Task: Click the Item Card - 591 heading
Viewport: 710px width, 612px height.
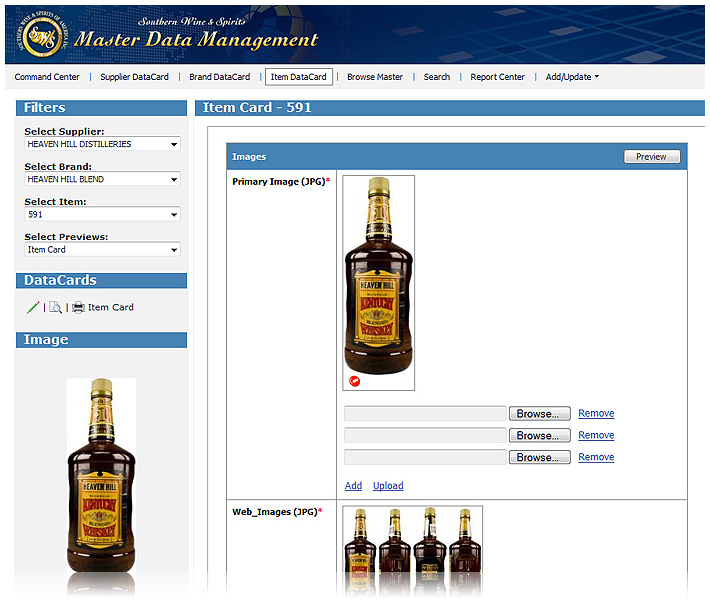Action: tap(257, 107)
